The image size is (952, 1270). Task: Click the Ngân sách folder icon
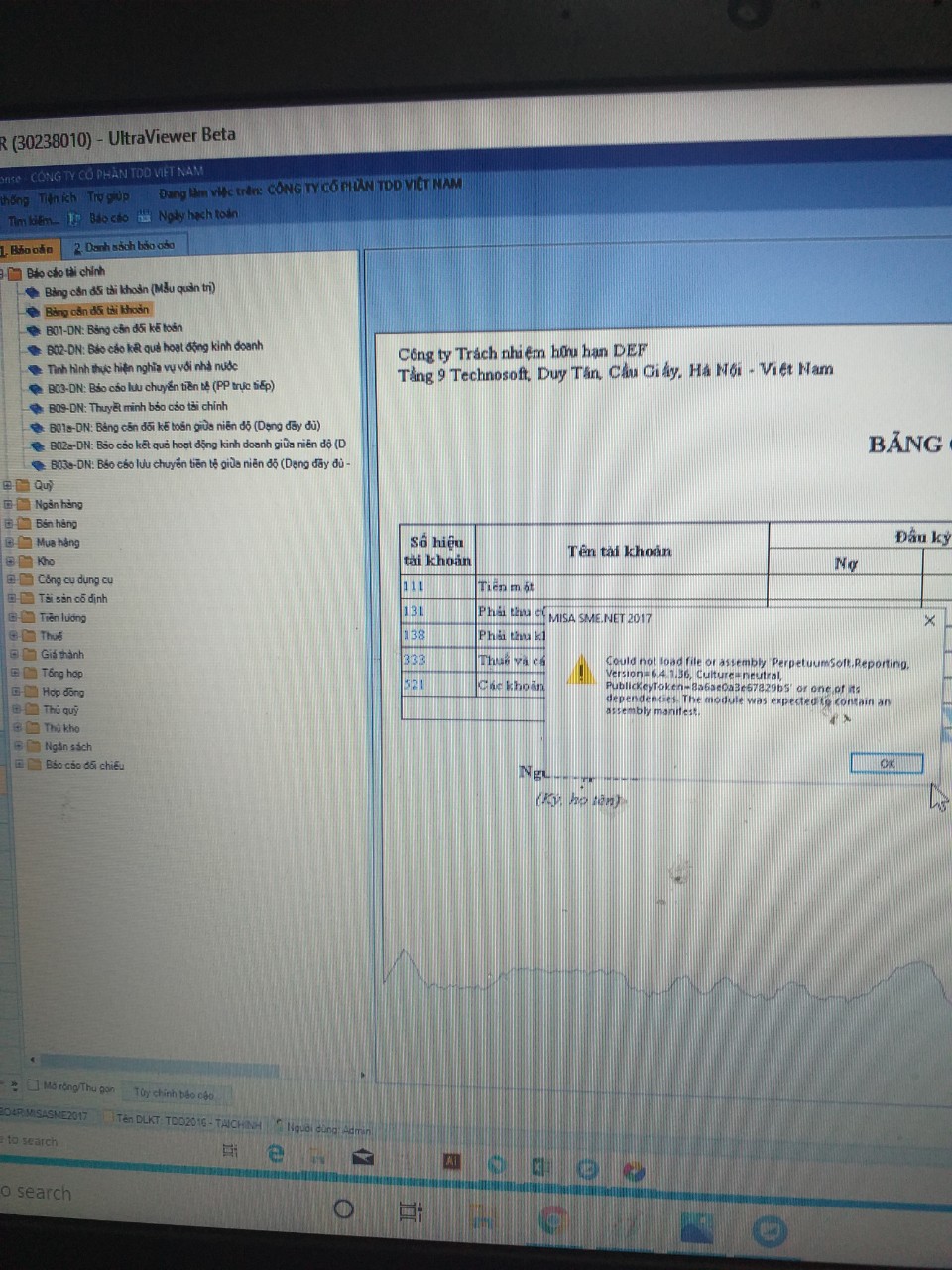coord(34,746)
